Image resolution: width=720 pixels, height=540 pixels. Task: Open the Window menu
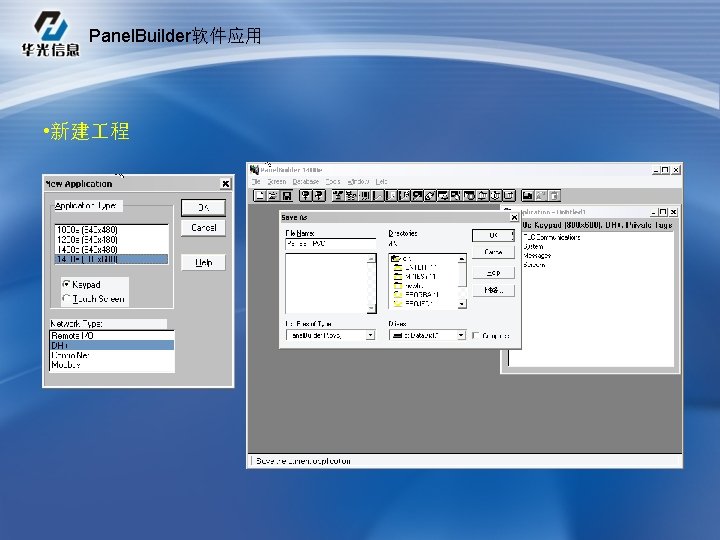click(358, 182)
